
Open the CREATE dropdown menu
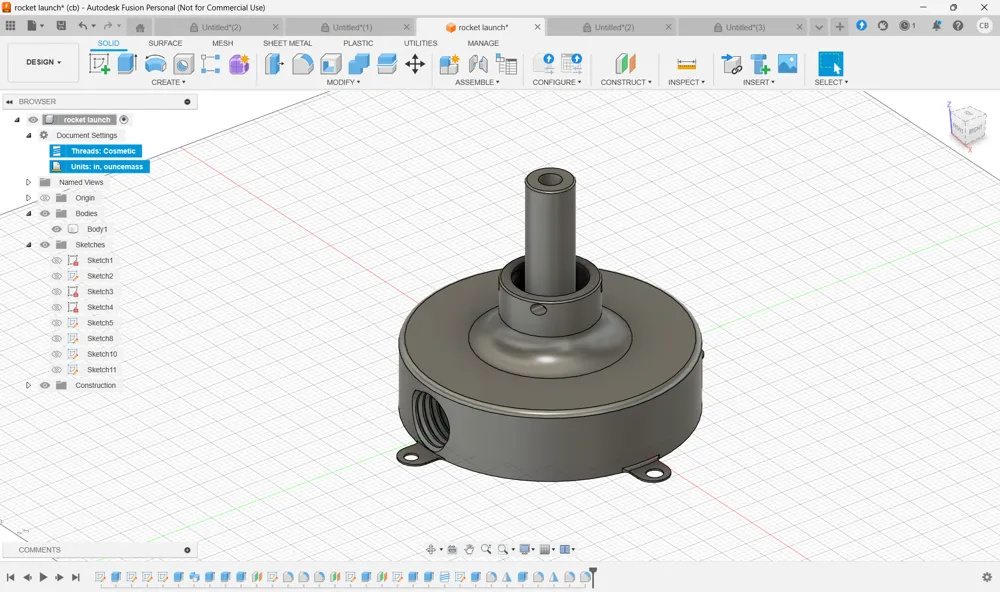[x=168, y=82]
